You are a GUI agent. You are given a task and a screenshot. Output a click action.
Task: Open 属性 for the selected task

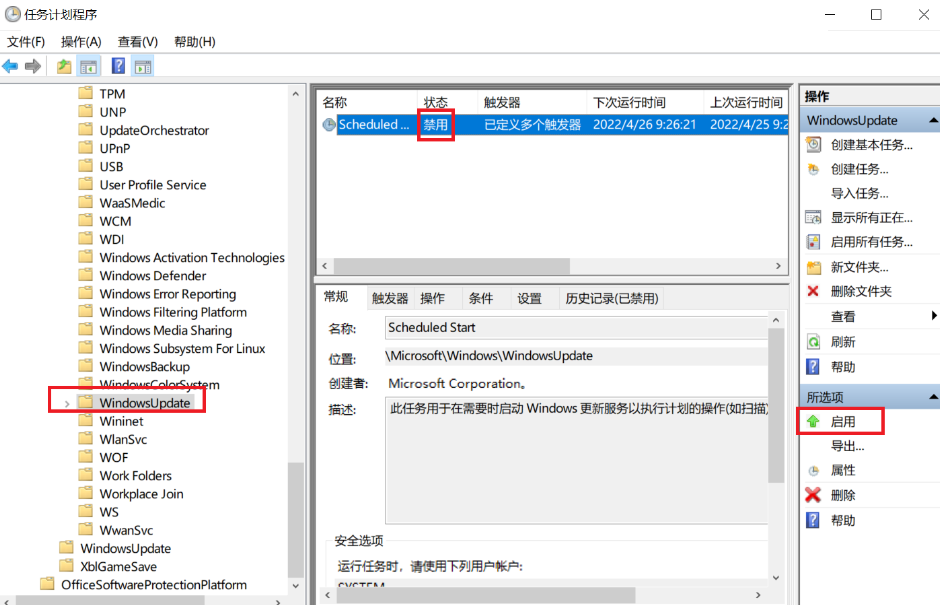(842, 470)
